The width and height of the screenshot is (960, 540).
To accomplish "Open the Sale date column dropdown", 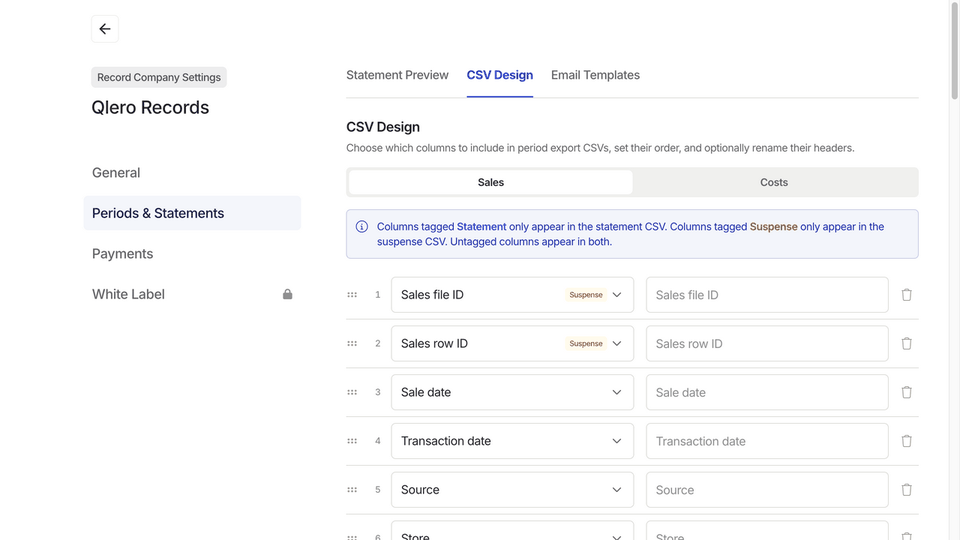I will (512, 392).
